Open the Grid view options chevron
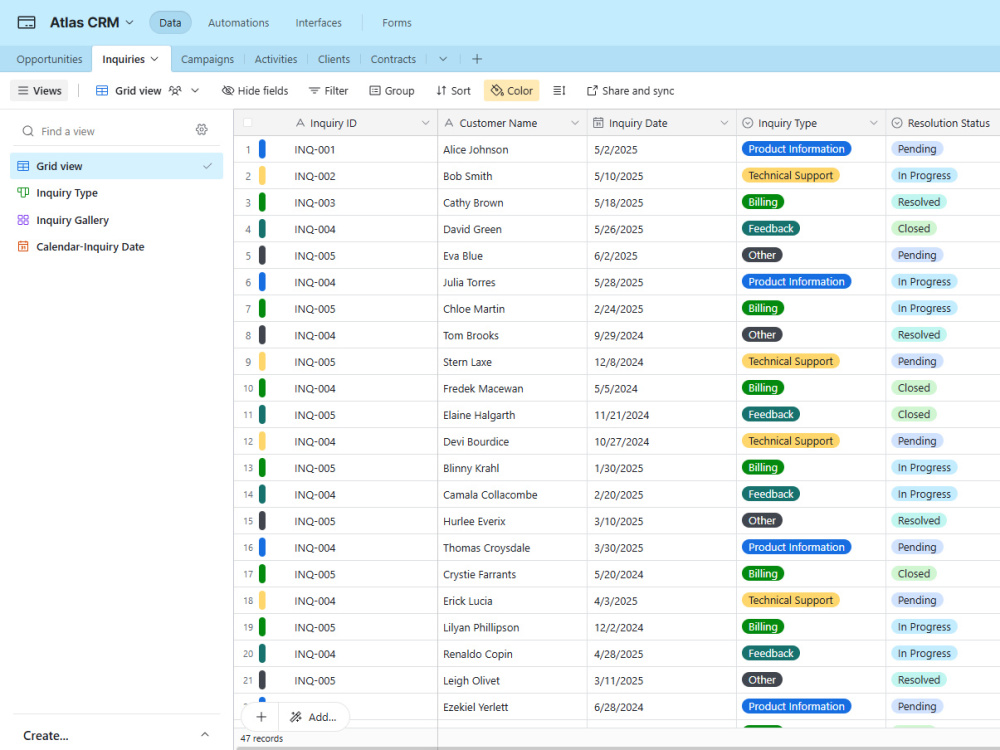This screenshot has height=750, width=1000. point(195,91)
